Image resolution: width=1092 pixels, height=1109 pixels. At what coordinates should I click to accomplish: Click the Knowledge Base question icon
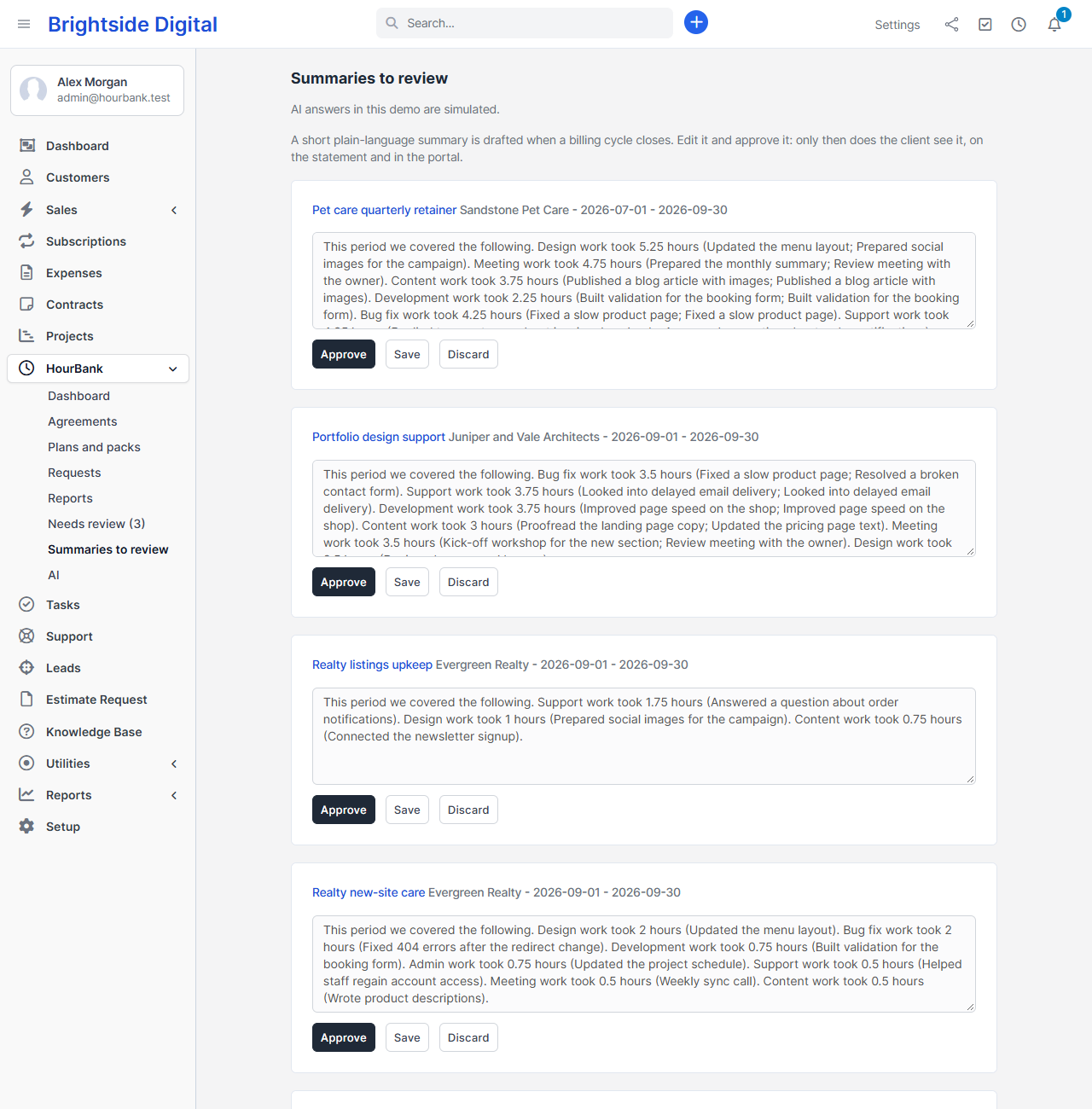27,732
